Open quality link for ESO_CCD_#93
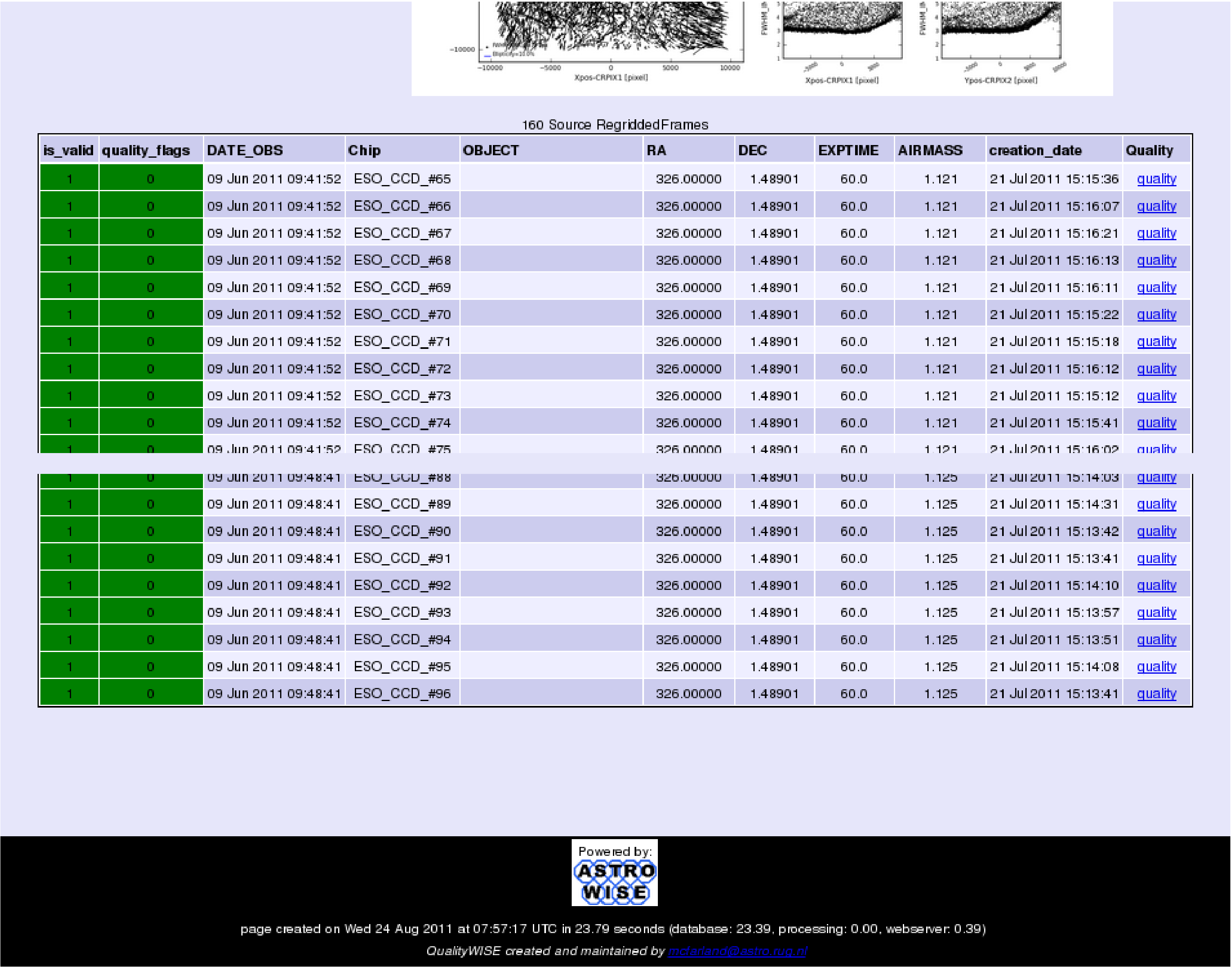1232x967 pixels. pos(1156,612)
